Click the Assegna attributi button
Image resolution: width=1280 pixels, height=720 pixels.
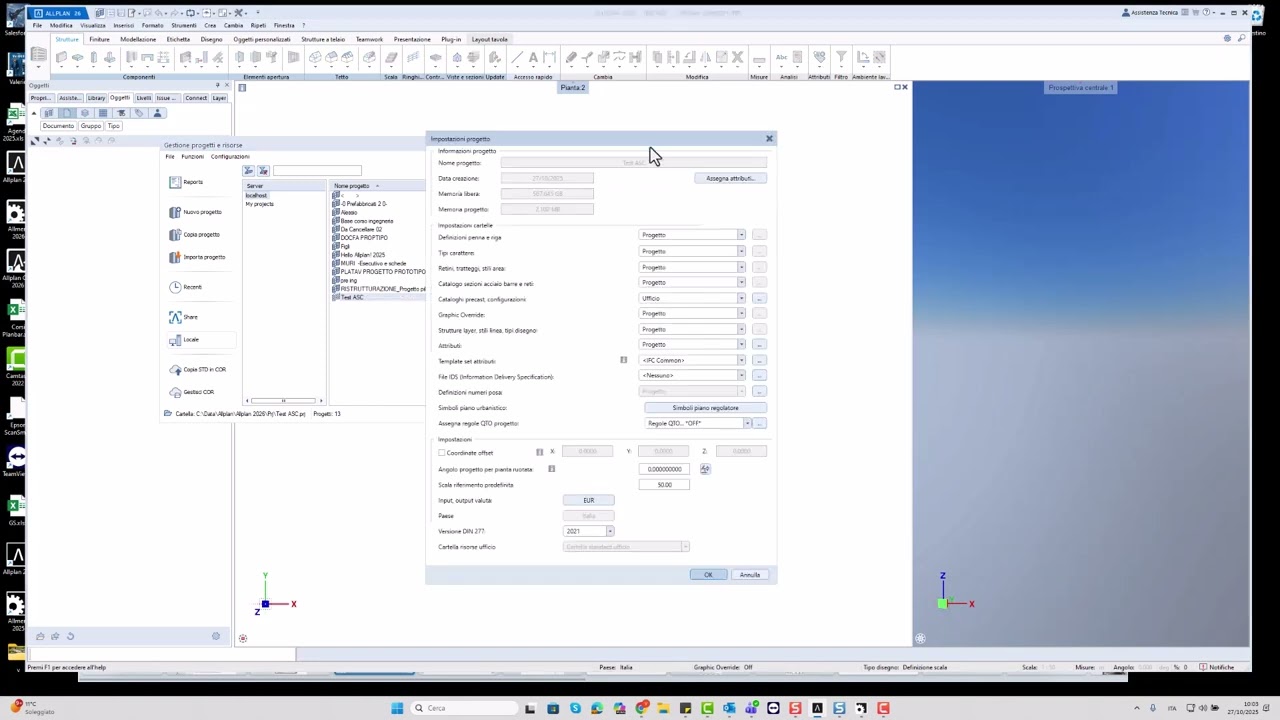(730, 178)
